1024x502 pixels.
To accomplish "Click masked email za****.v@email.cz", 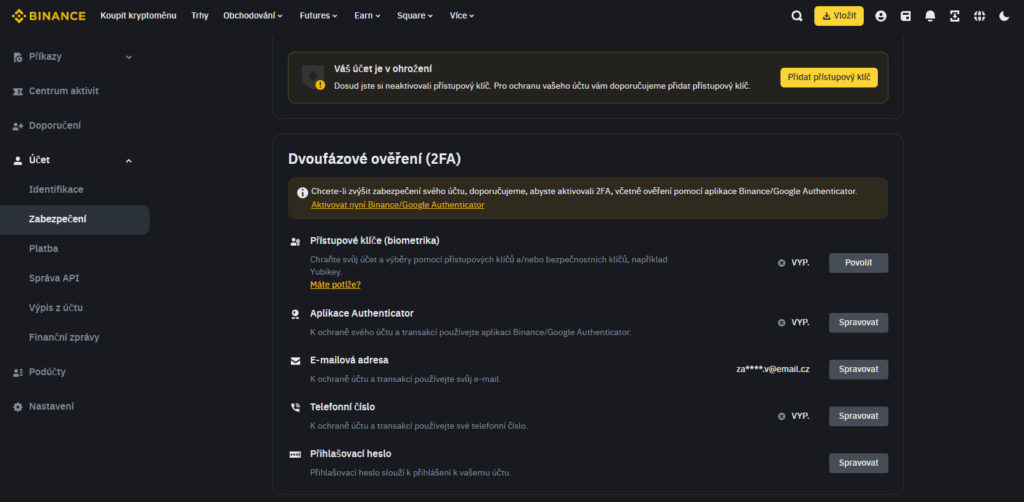I will click(773, 369).
